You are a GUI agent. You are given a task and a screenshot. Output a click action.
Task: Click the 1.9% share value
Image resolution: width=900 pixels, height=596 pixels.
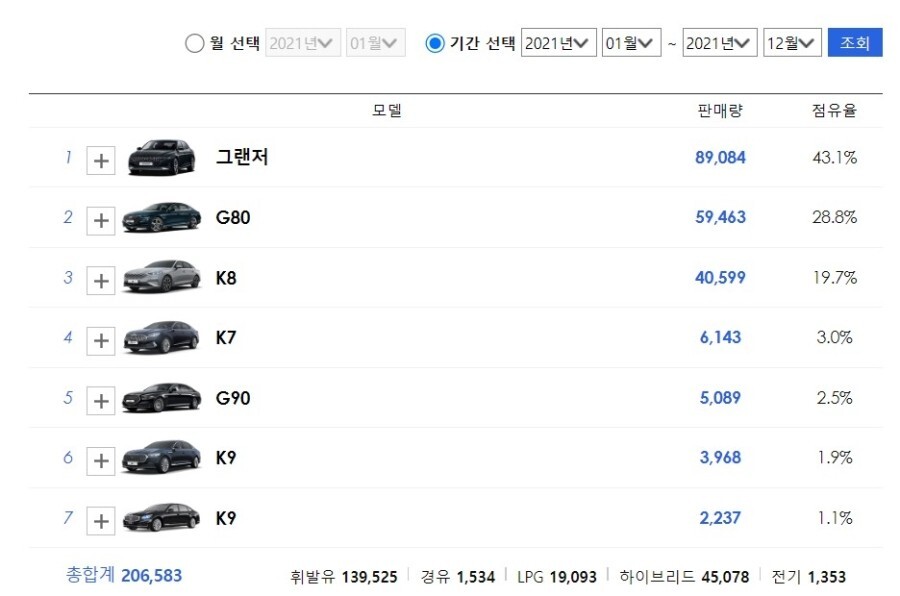(835, 458)
